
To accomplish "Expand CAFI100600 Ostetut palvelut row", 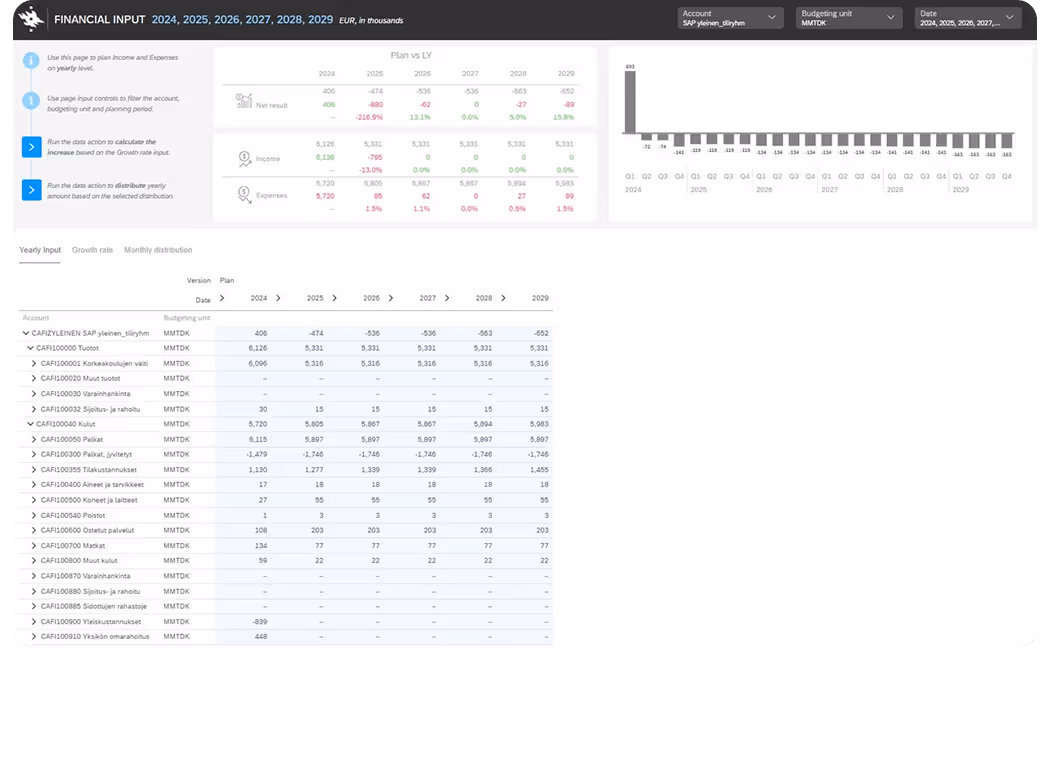I will pyautogui.click(x=34, y=530).
